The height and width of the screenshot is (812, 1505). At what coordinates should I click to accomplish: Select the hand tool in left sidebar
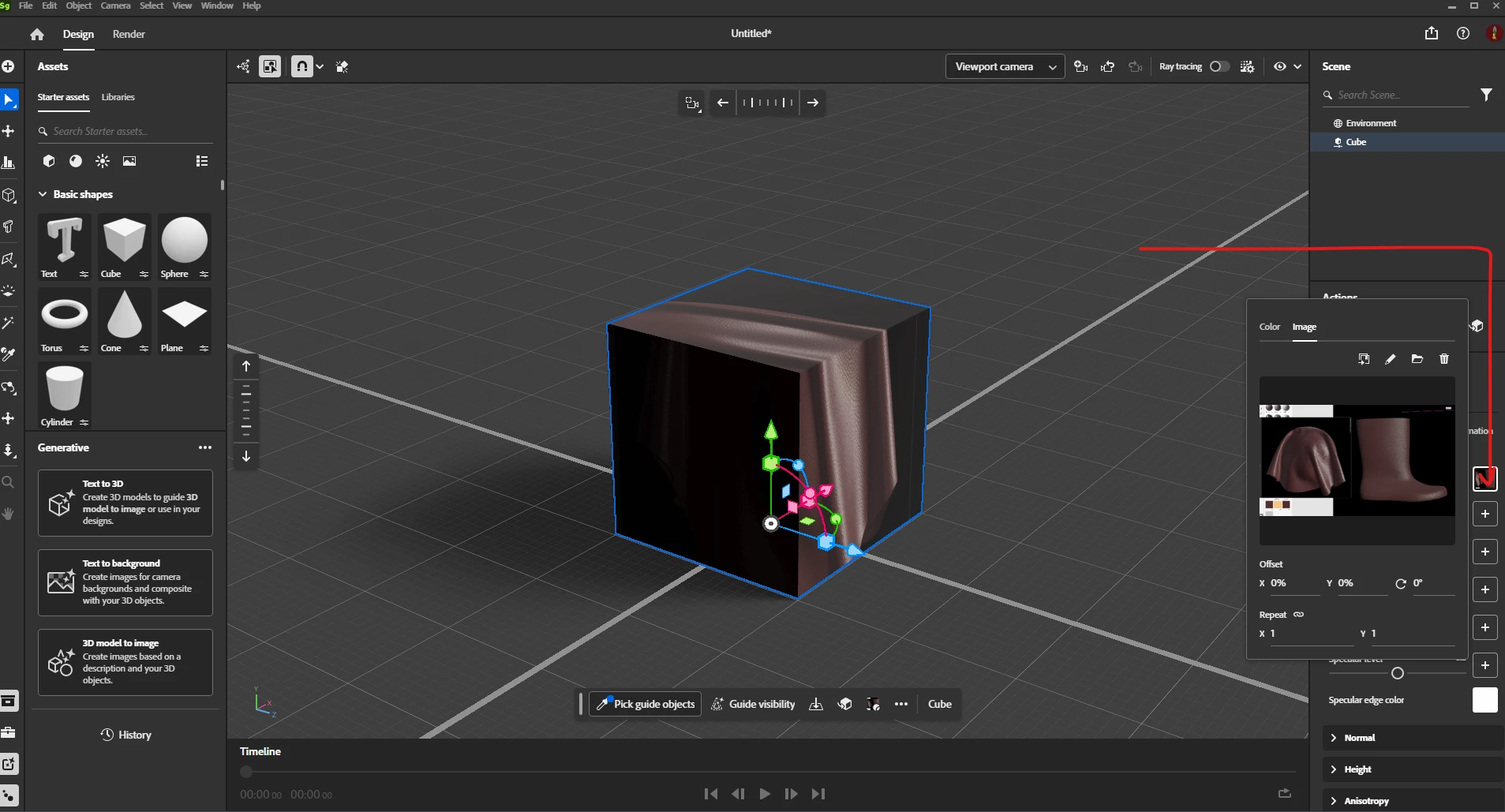[9, 514]
